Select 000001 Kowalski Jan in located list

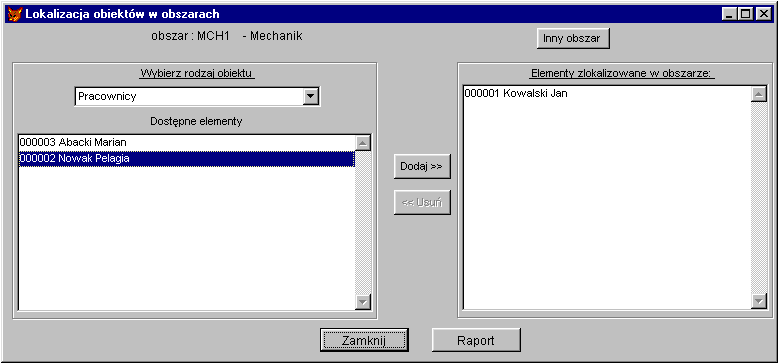pos(607,93)
